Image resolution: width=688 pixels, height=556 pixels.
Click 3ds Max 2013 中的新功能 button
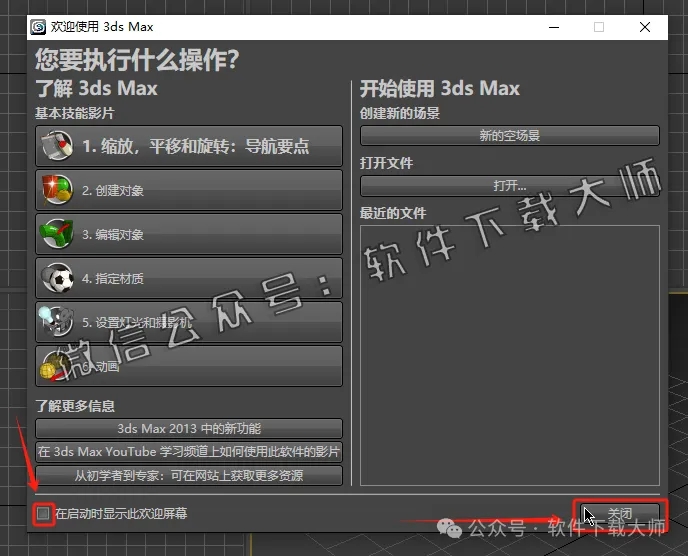click(x=189, y=428)
